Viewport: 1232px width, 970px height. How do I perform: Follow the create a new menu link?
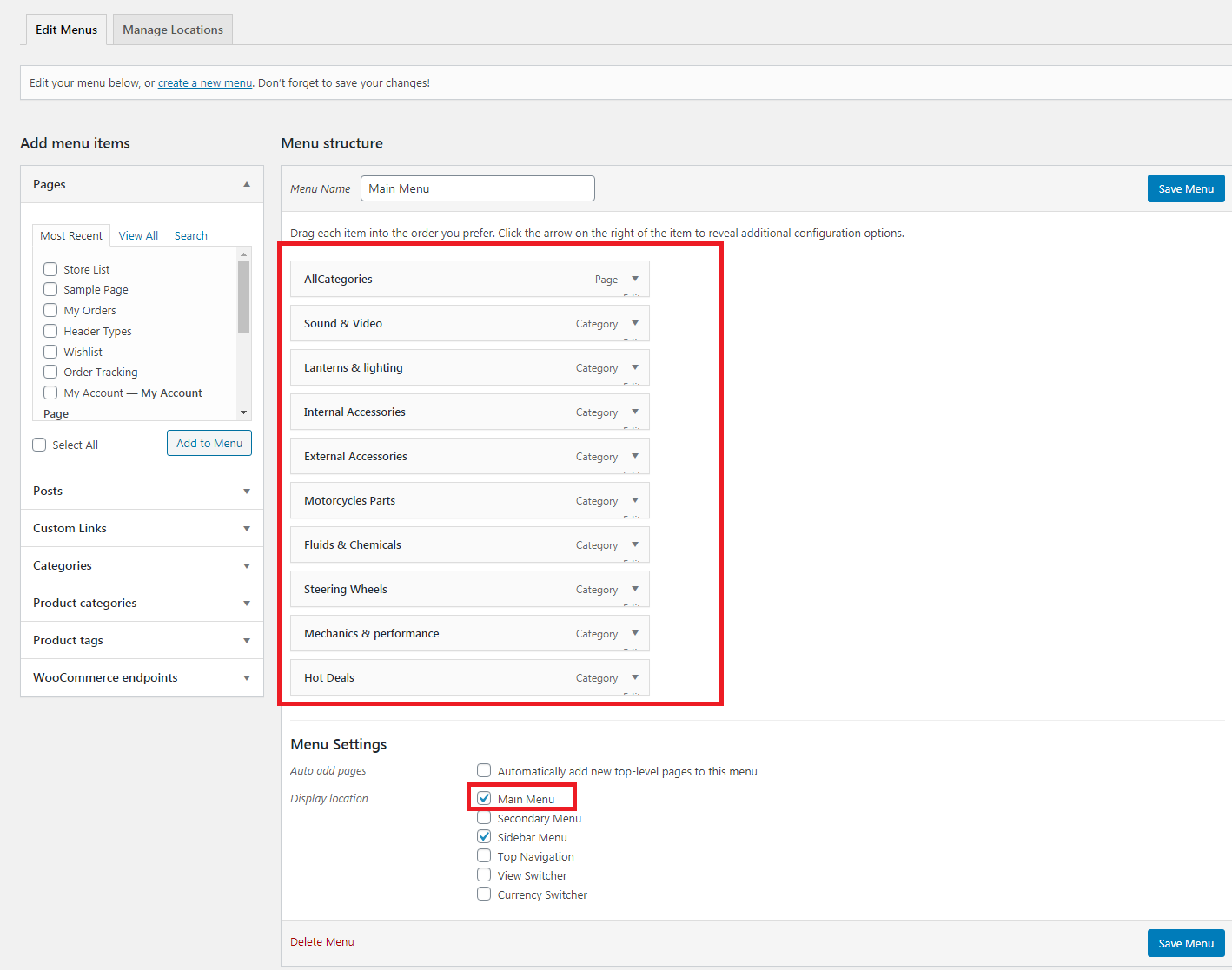pyautogui.click(x=205, y=83)
